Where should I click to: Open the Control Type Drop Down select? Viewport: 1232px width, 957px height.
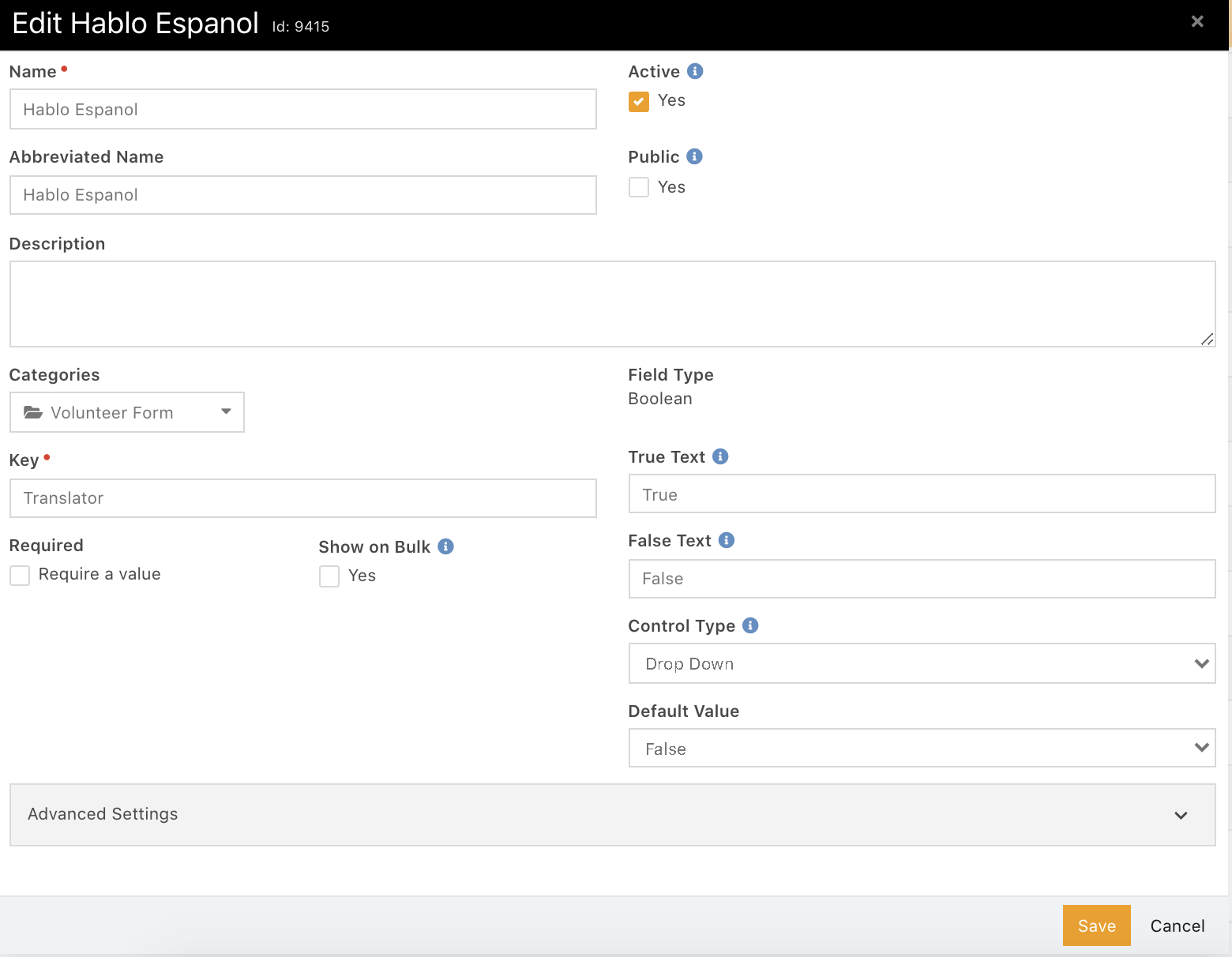(x=922, y=663)
